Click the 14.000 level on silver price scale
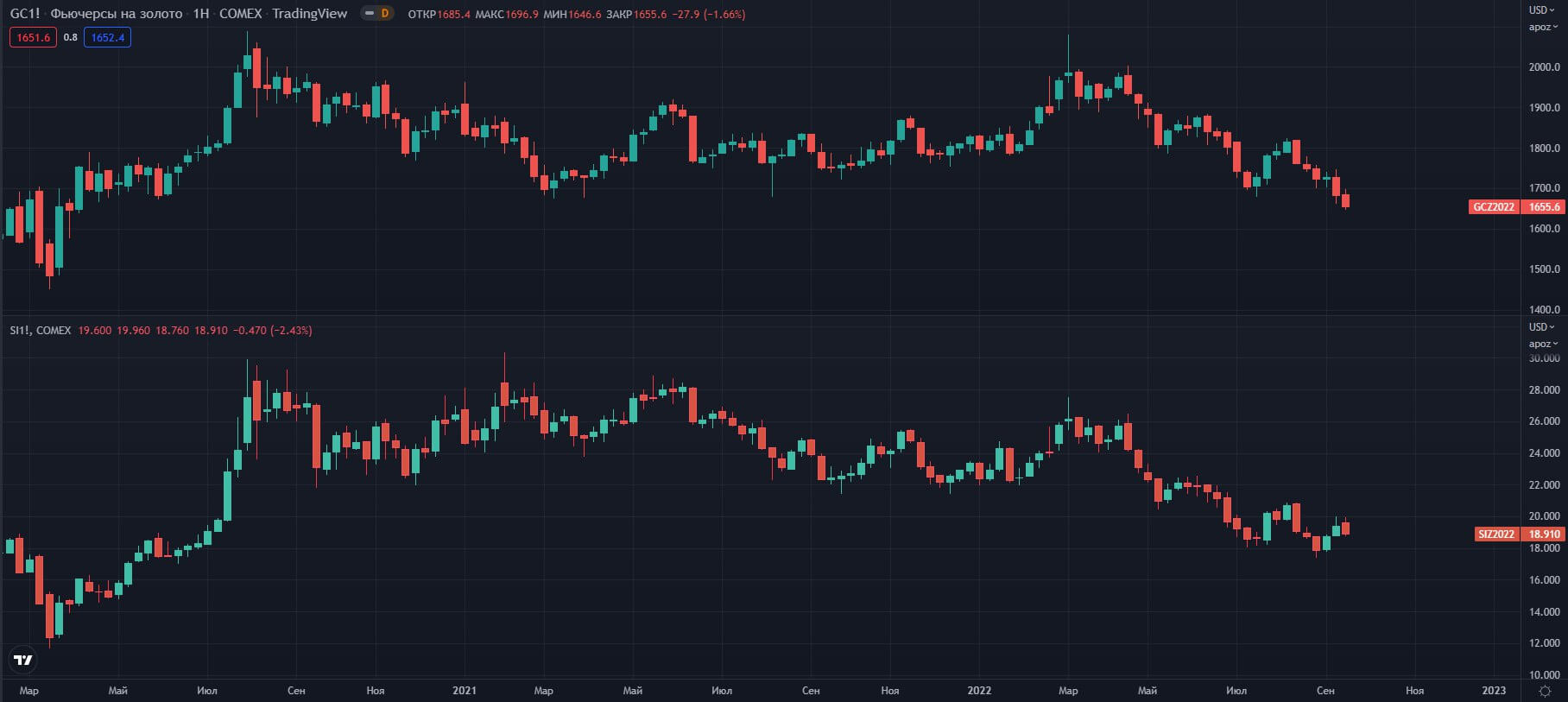Image resolution: width=1568 pixels, height=702 pixels. [x=1544, y=612]
